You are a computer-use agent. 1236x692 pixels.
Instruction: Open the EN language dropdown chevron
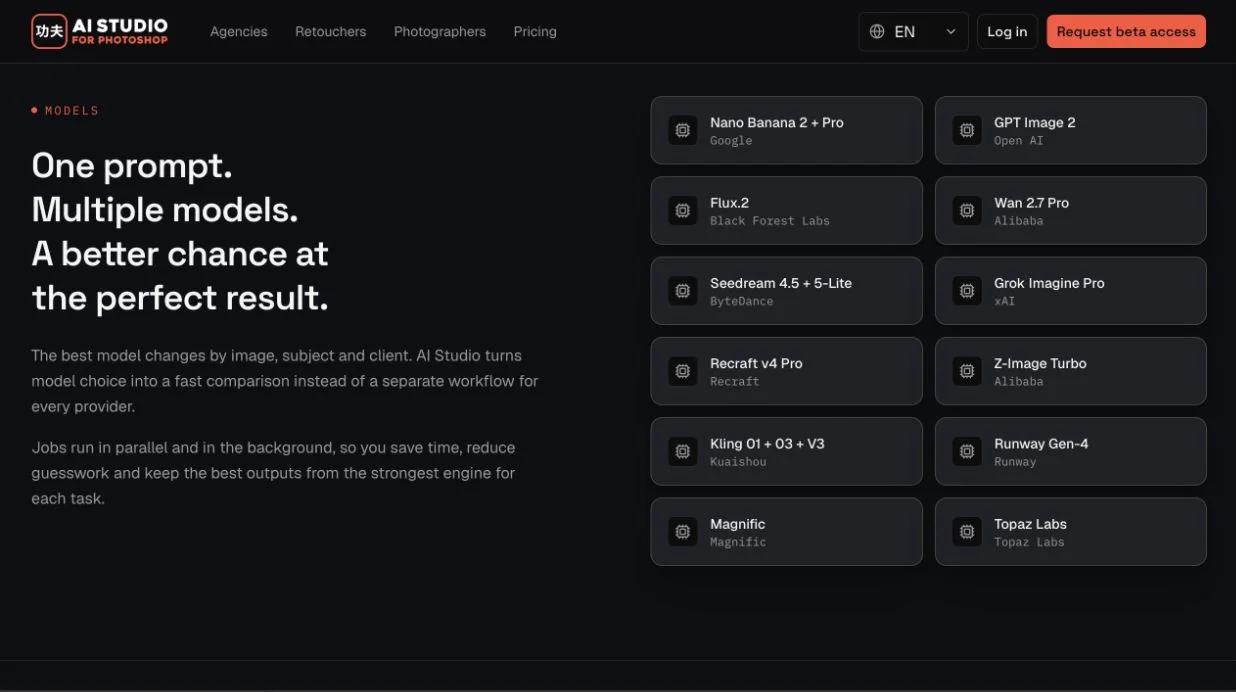click(950, 32)
